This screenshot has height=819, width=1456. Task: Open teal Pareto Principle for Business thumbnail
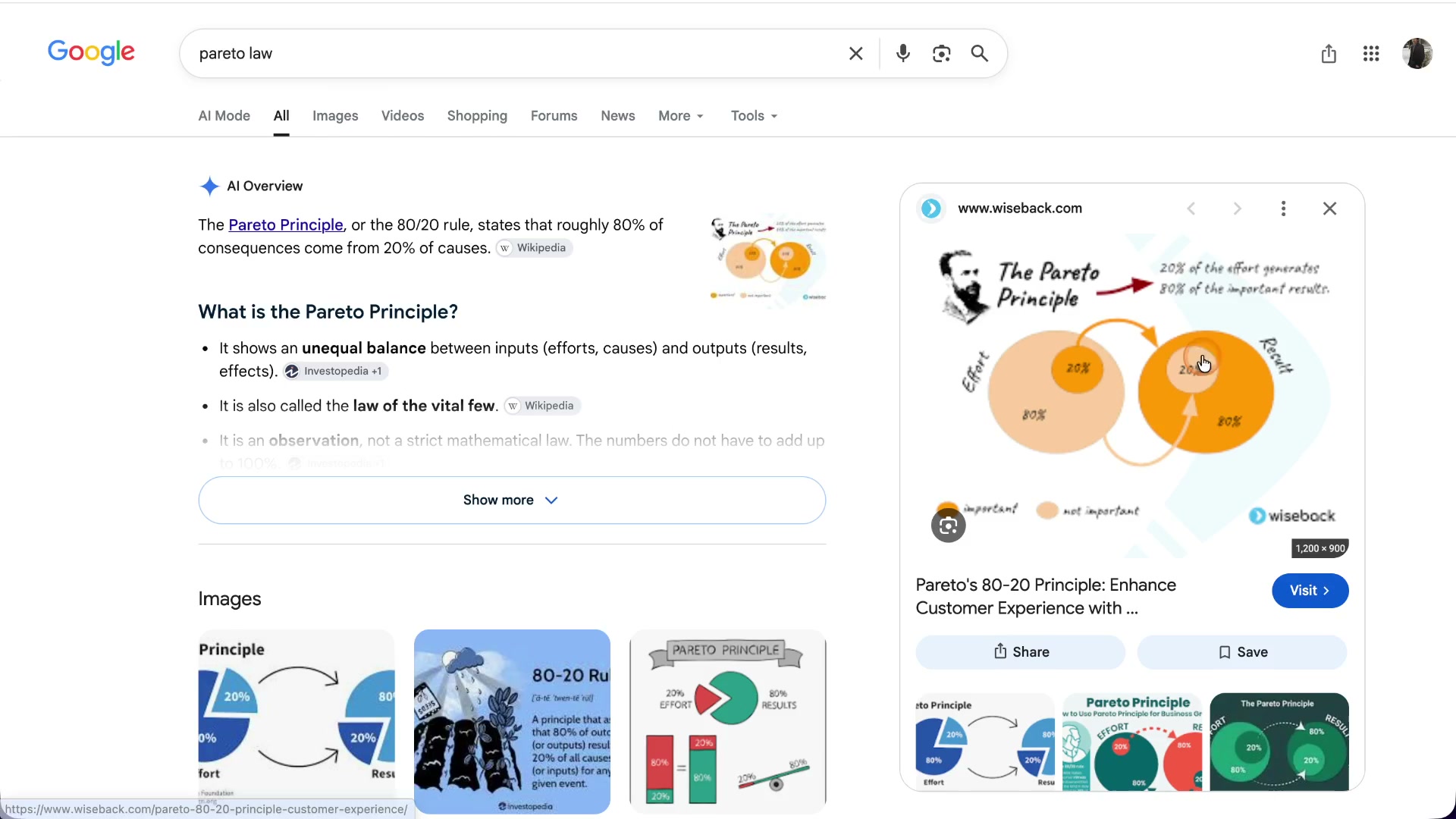point(1132,742)
